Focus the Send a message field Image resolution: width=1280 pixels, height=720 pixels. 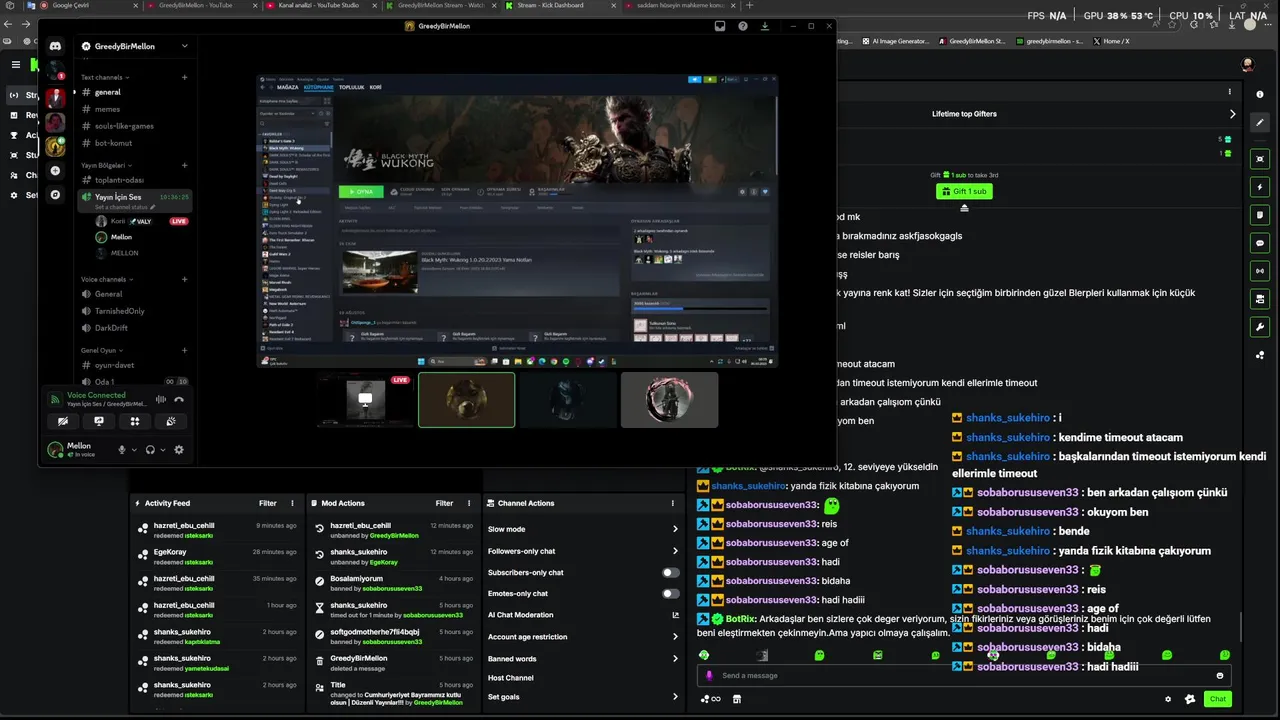964,676
